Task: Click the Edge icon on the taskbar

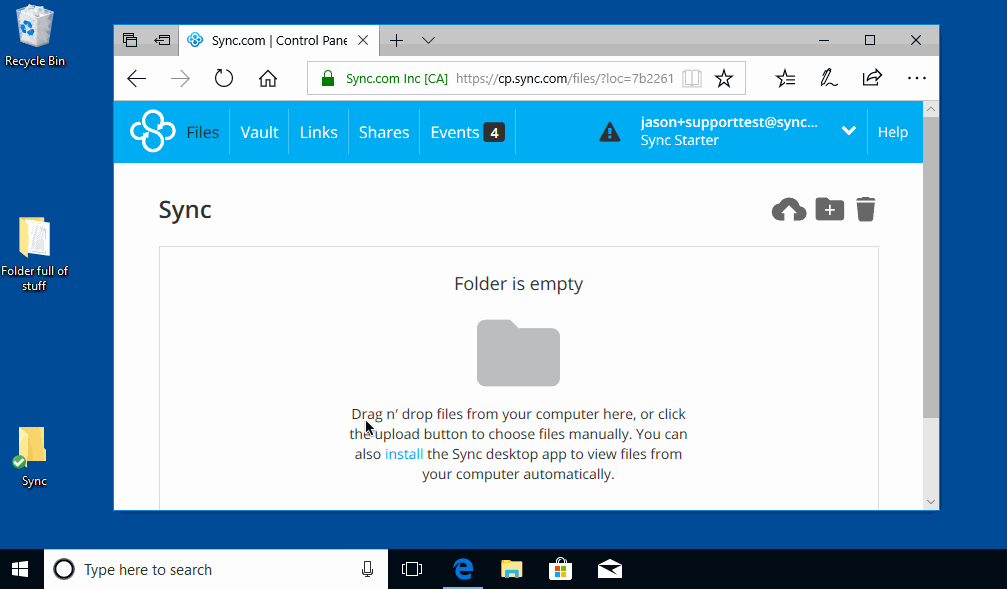Action: click(x=463, y=569)
